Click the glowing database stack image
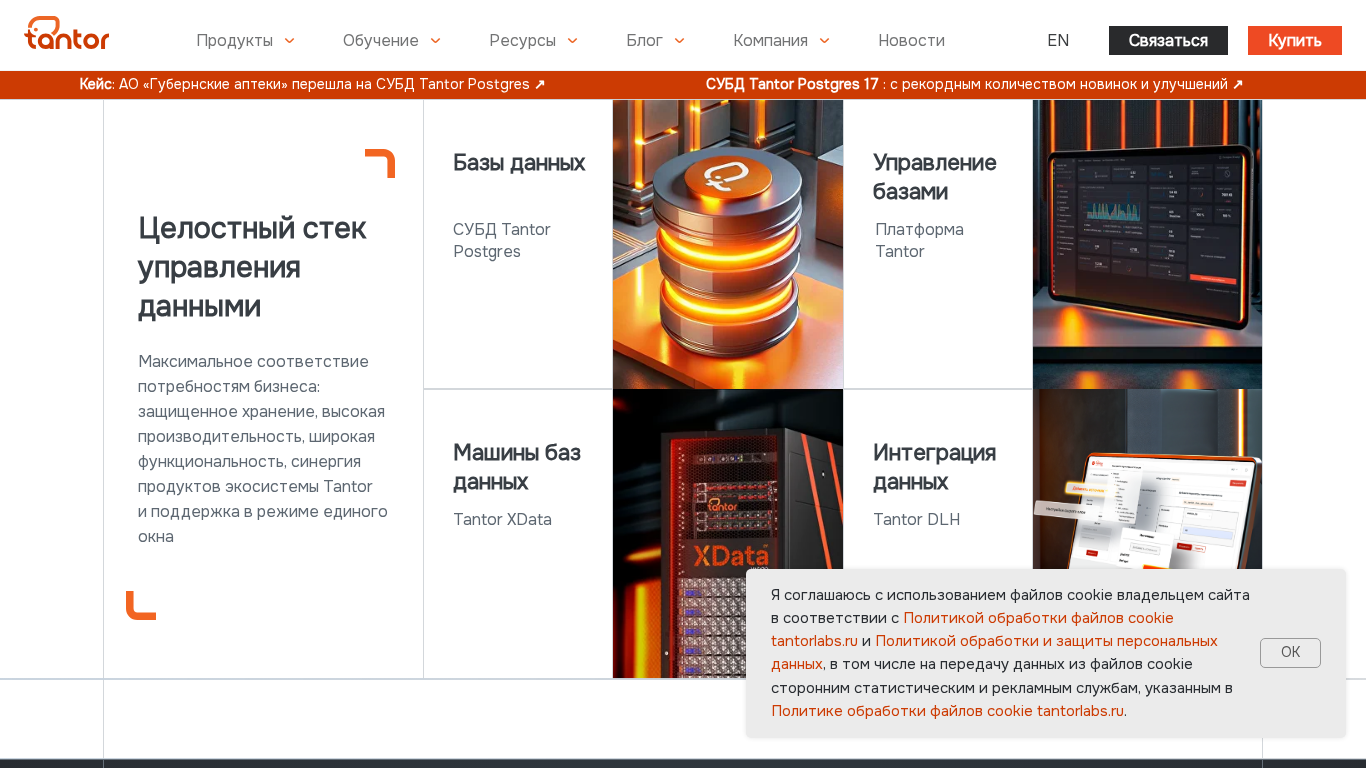 coord(728,244)
